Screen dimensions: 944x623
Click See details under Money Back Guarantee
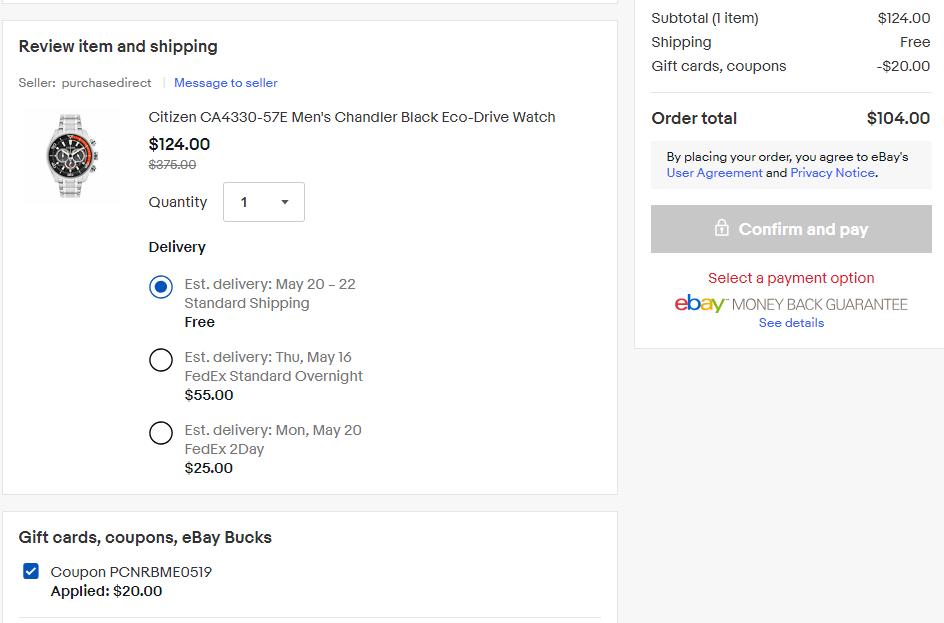coord(791,323)
